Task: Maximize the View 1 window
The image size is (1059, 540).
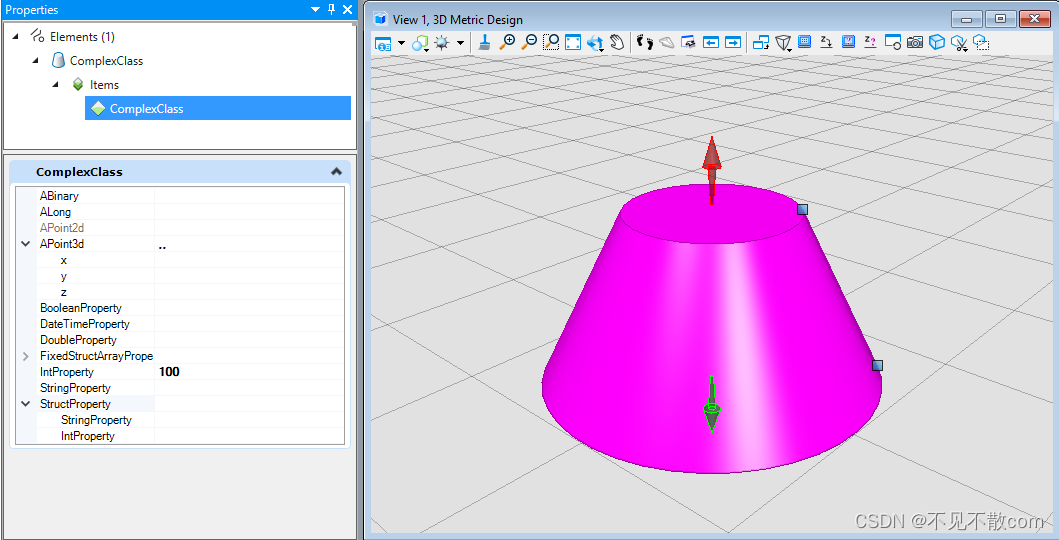Action: click(1001, 19)
